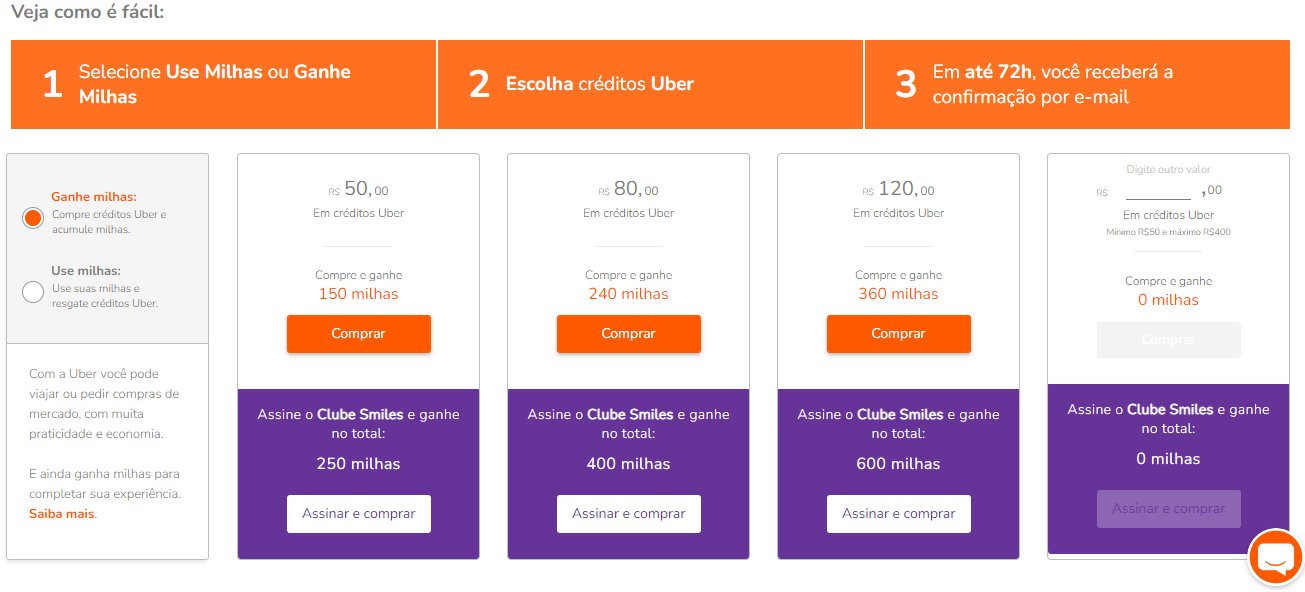Image resolution: width=1305 pixels, height=592 pixels.
Task: Click the custom value input field
Action: pyautogui.click(x=1158, y=190)
